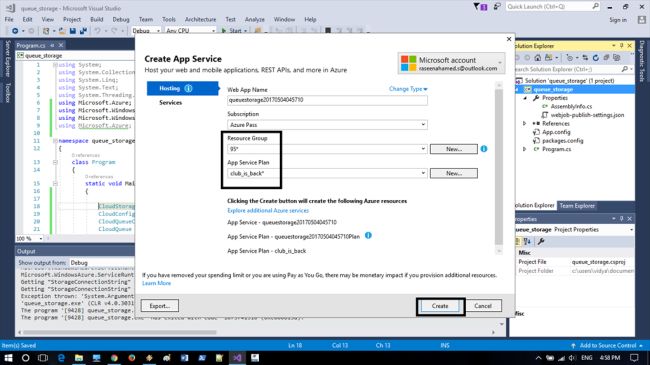Open the Diagnostic Tools side tab
Screen dimensions: 650x365
[x=642, y=61]
